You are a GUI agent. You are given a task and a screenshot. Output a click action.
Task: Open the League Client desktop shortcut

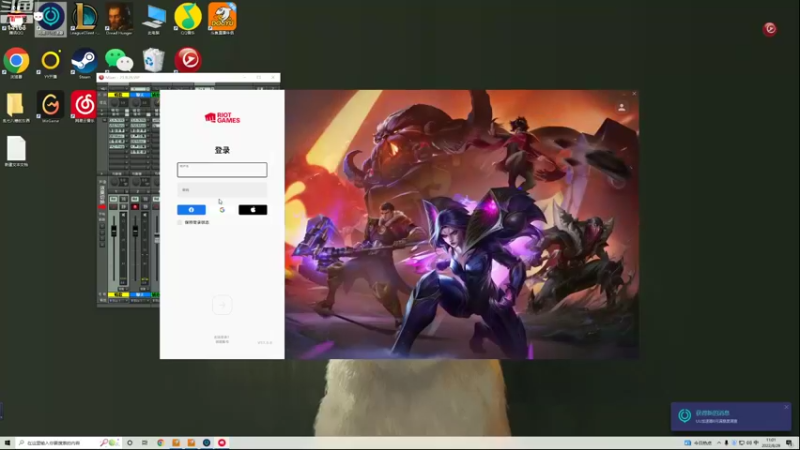84,18
